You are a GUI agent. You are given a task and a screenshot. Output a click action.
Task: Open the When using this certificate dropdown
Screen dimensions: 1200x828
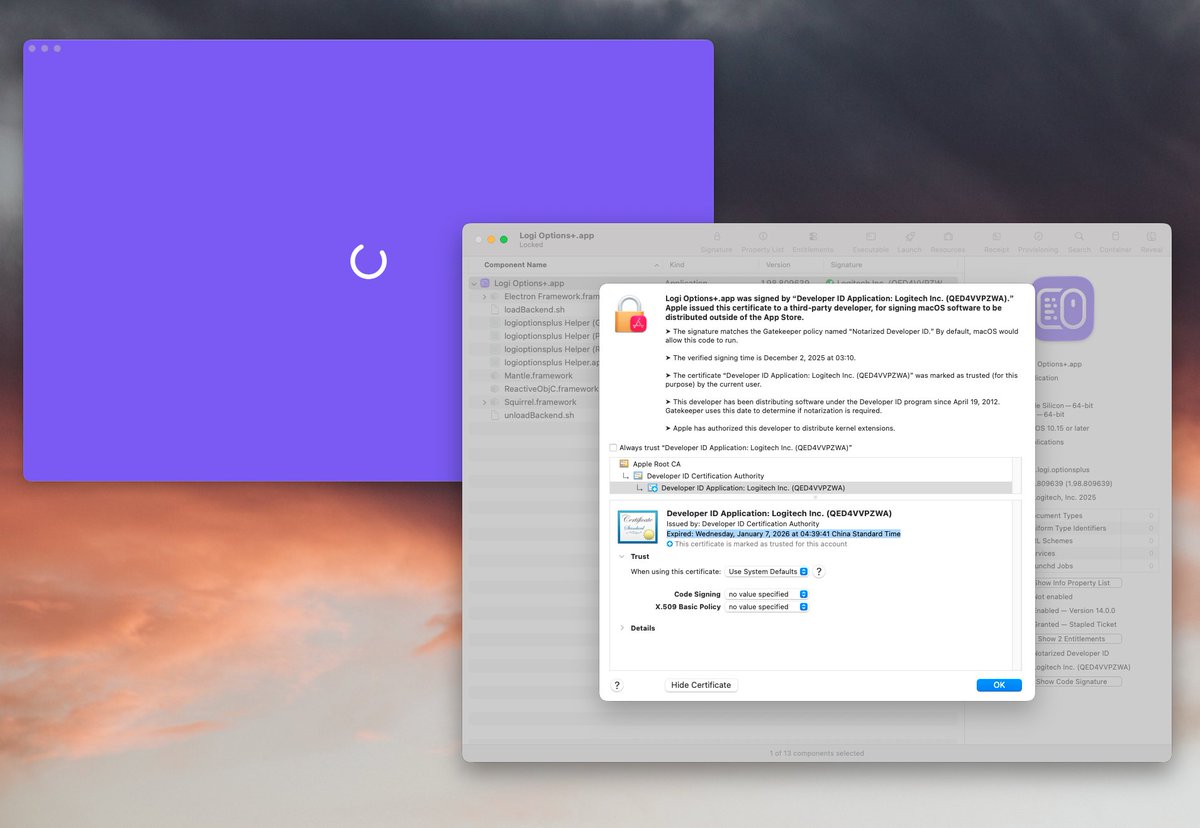[x=766, y=572]
